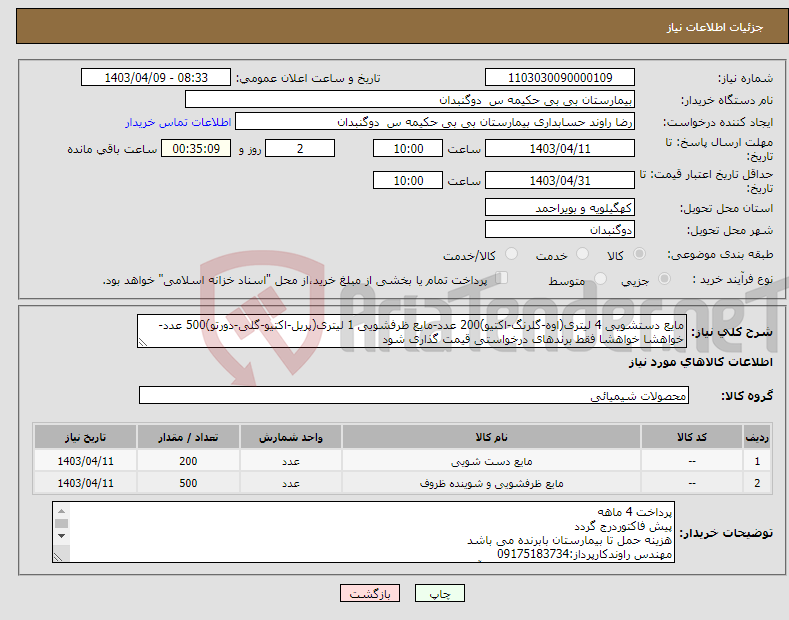Click the buyer organization name field

tap(410, 100)
